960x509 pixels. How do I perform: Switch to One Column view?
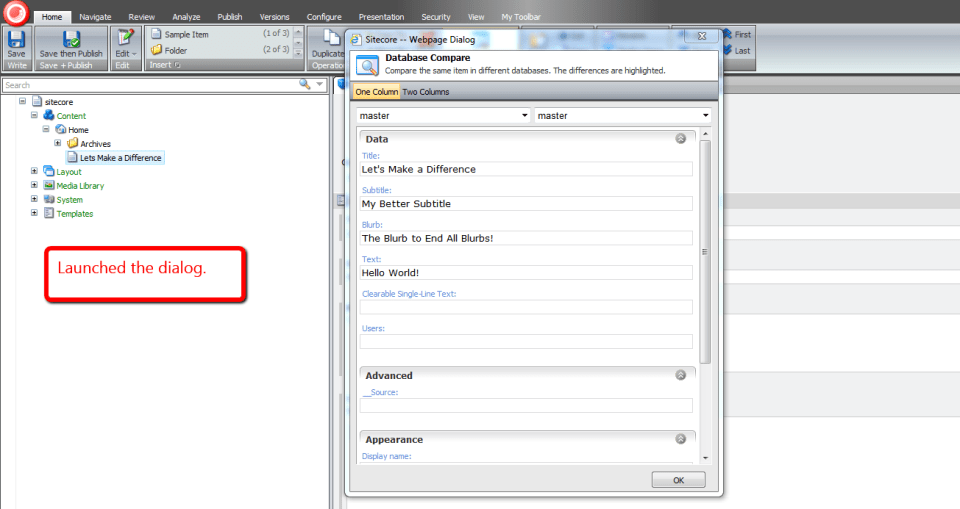pyautogui.click(x=377, y=92)
